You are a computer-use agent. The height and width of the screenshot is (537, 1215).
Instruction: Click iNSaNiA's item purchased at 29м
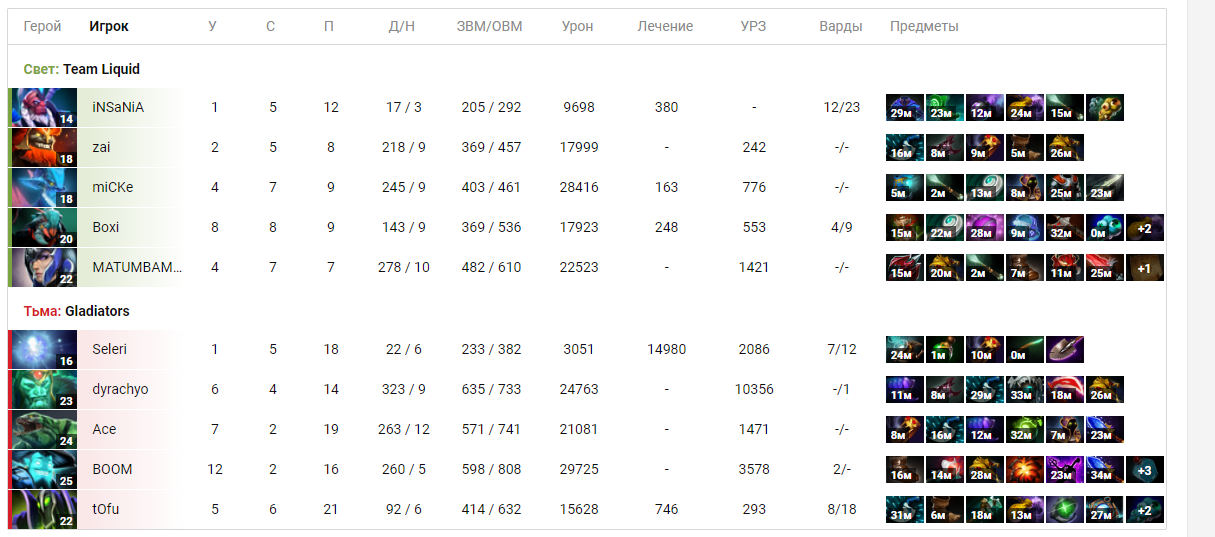905,108
